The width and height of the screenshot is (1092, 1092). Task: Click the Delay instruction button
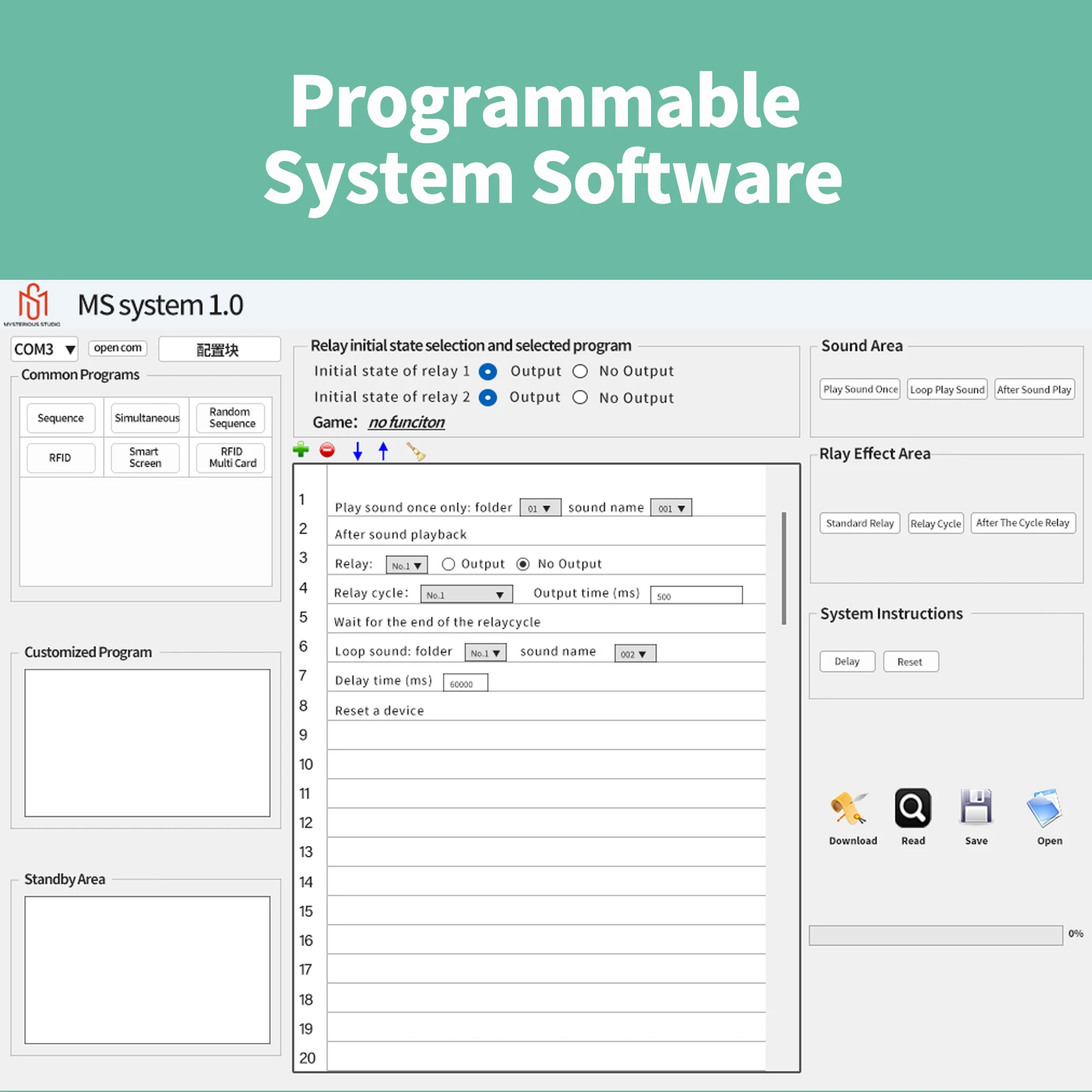[x=847, y=661]
